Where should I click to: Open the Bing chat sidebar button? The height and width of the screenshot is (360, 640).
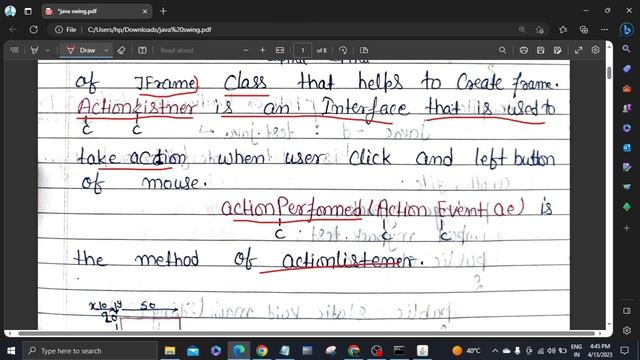627,29
